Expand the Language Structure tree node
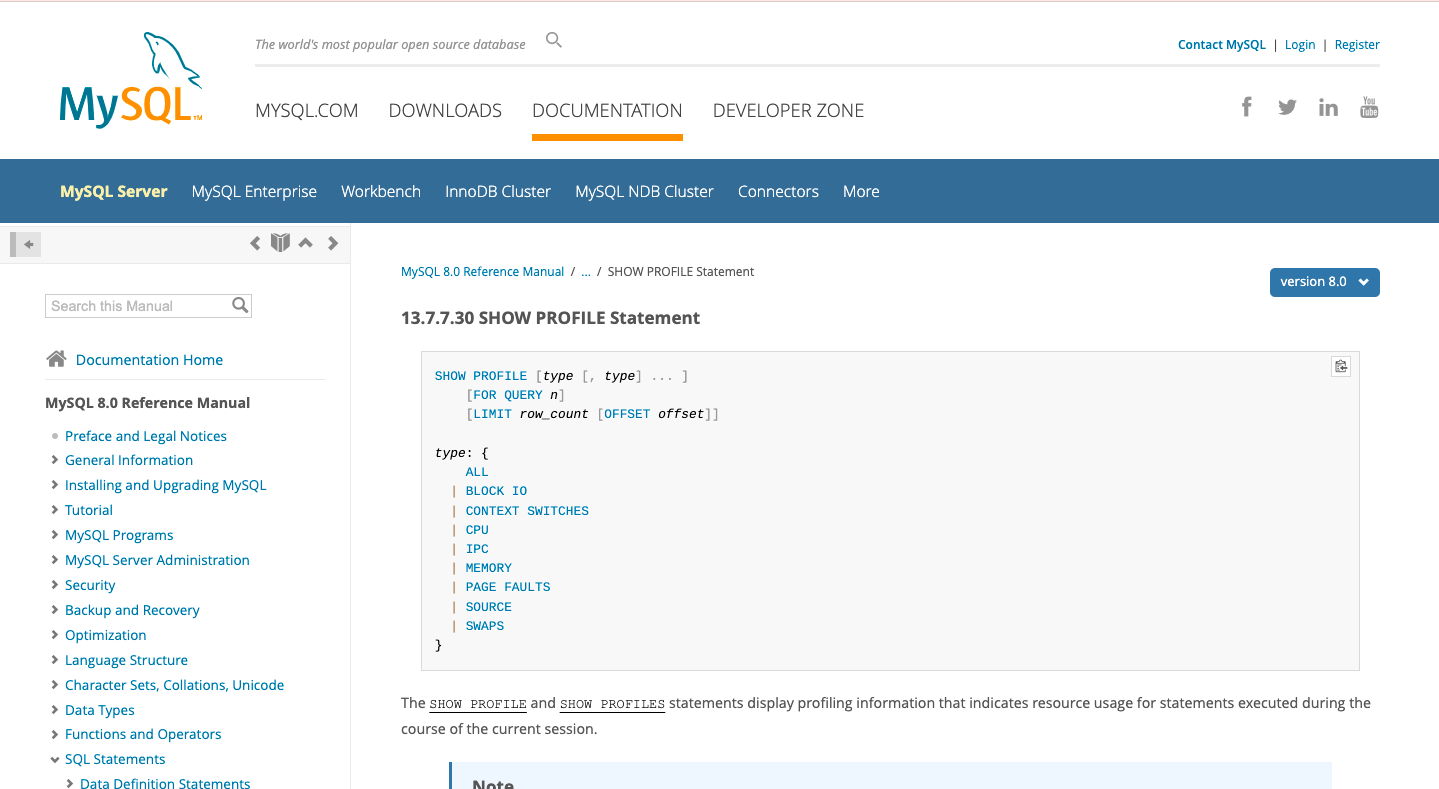The height and width of the screenshot is (789, 1439). (x=54, y=660)
